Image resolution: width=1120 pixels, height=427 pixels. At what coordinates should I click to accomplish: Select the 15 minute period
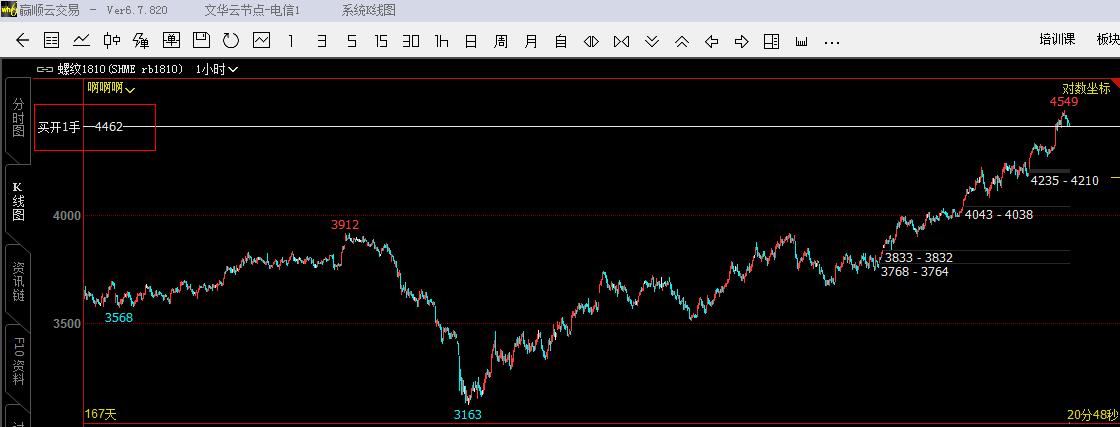pos(381,41)
